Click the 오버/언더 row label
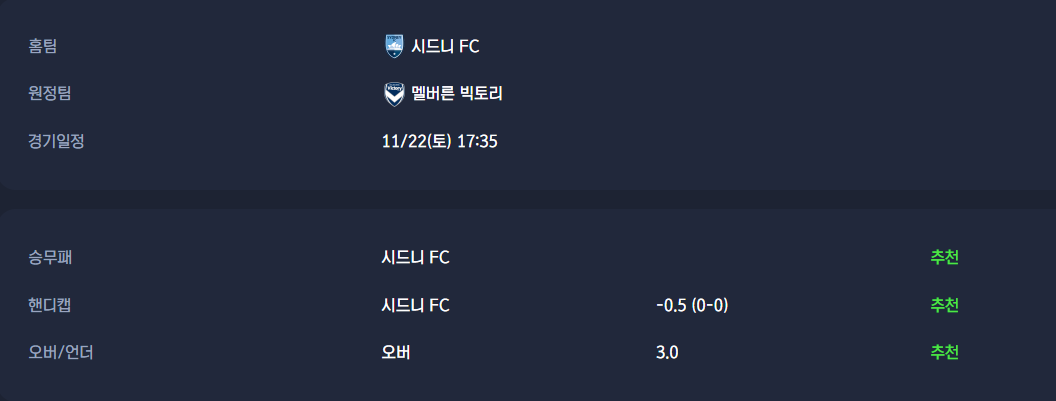This screenshot has width=1056, height=401. tap(61, 353)
